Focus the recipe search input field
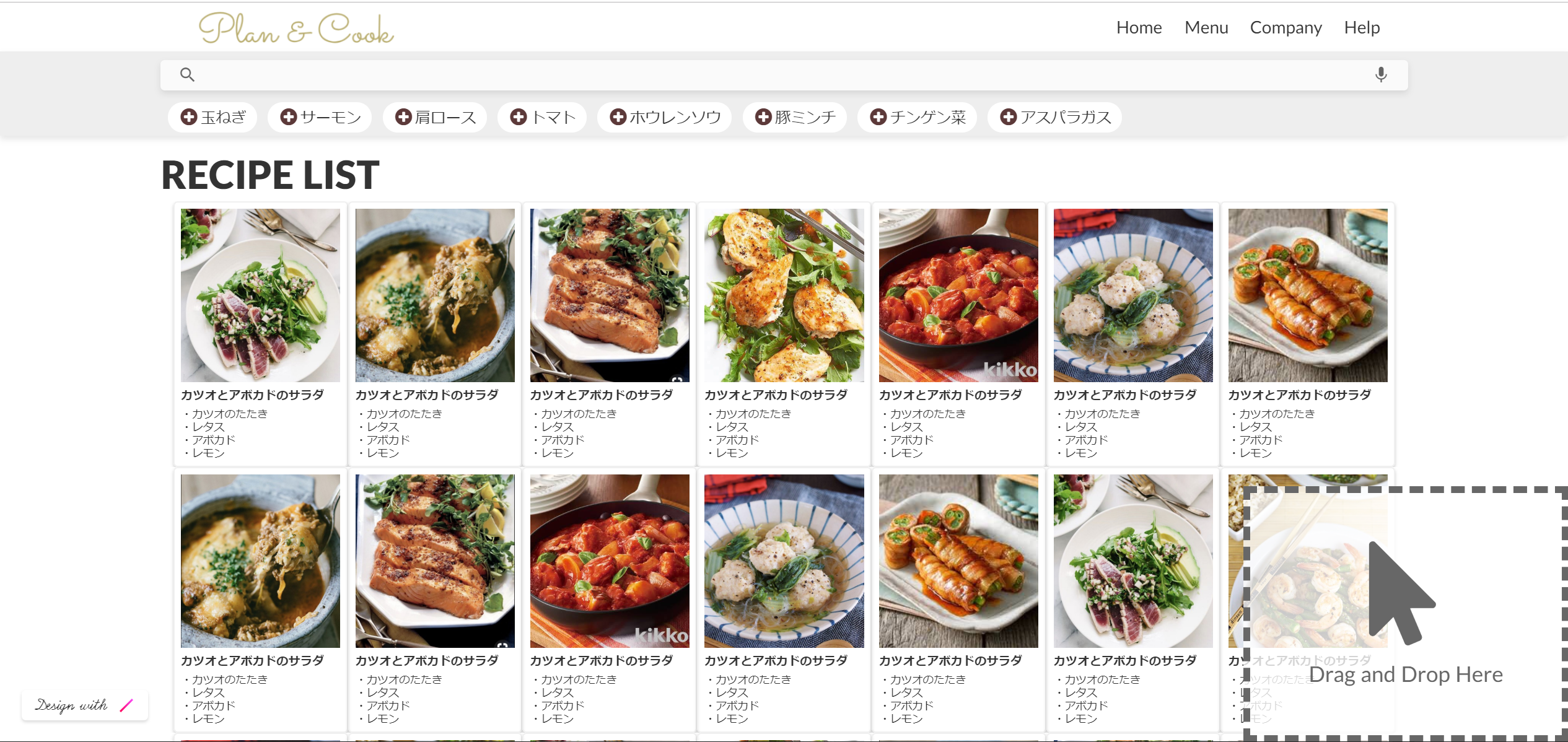Image resolution: width=1568 pixels, height=742 pixels. (x=781, y=75)
